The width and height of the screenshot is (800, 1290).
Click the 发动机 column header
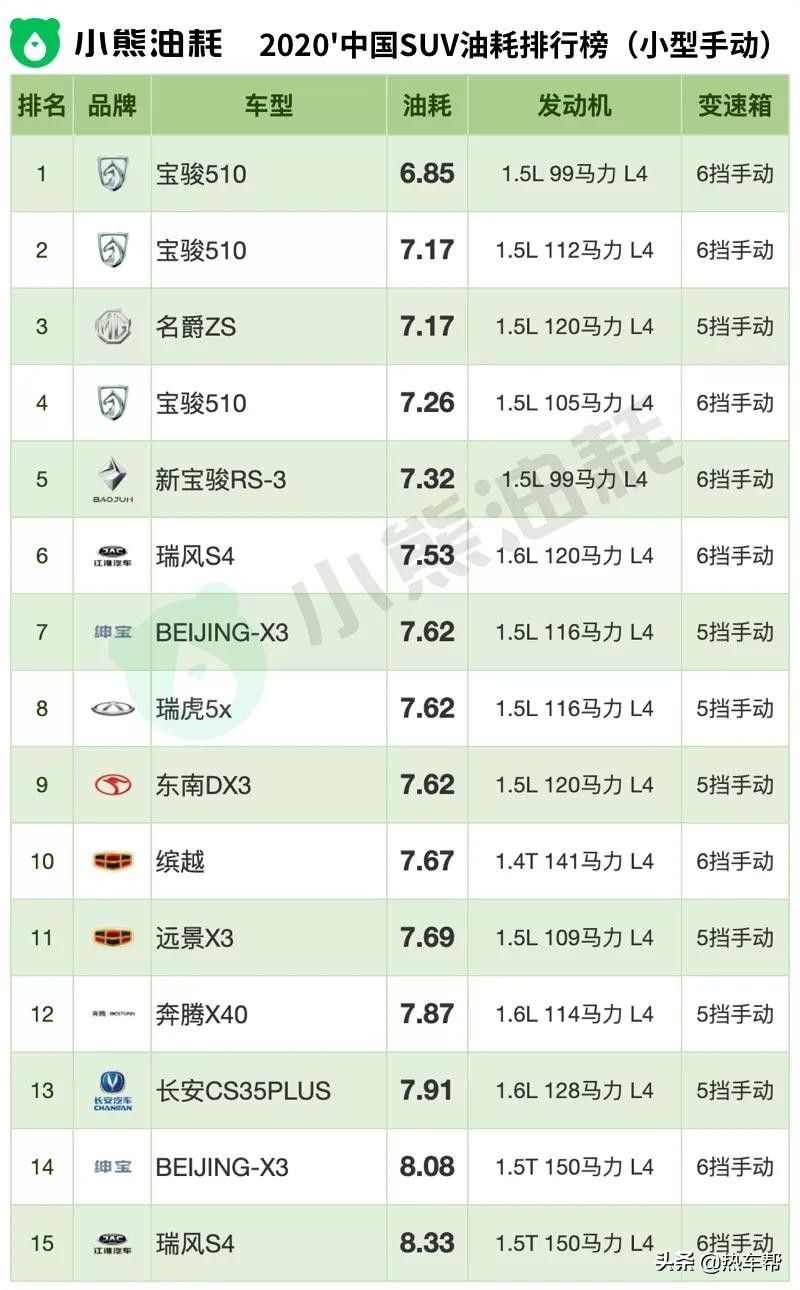click(x=574, y=105)
